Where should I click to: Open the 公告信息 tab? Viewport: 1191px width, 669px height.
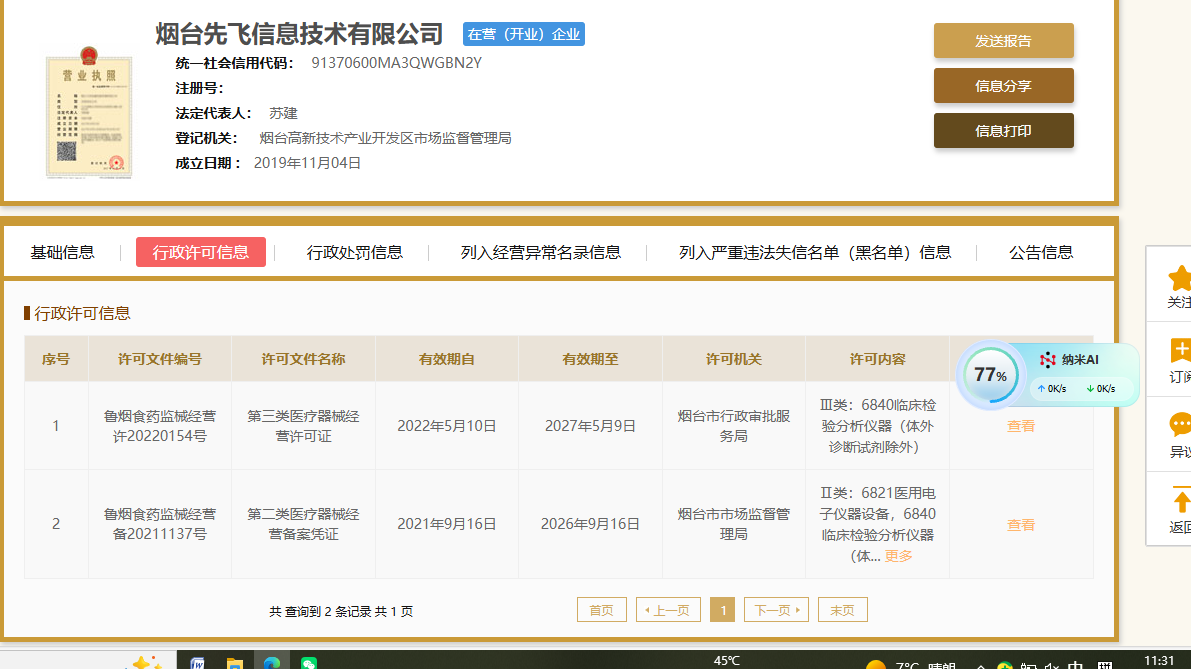pyautogui.click(x=1040, y=252)
